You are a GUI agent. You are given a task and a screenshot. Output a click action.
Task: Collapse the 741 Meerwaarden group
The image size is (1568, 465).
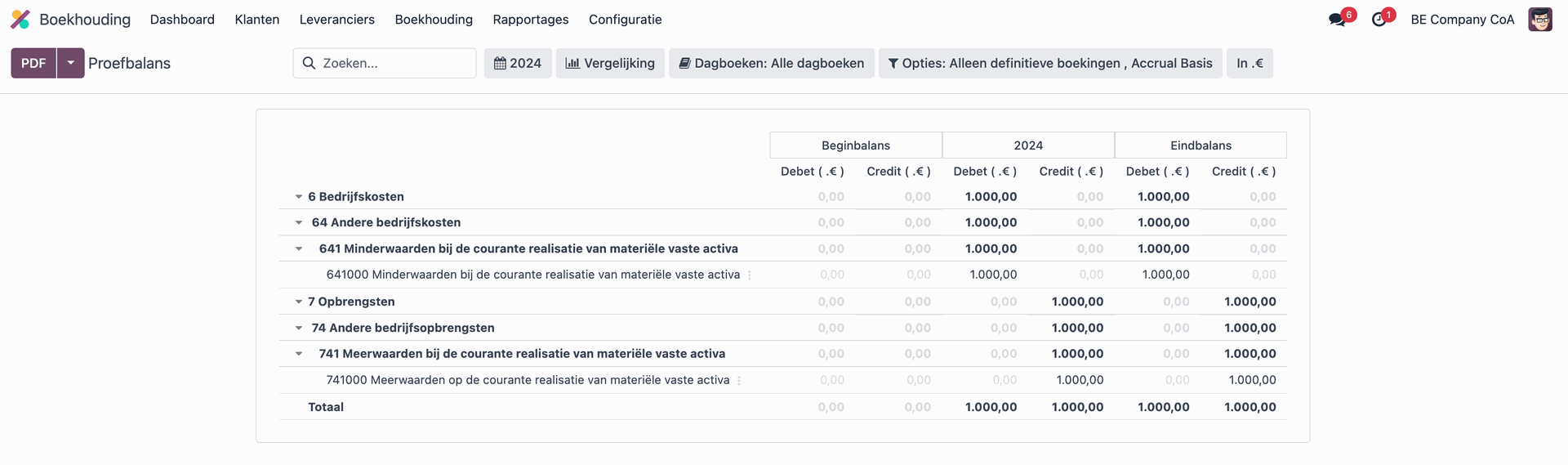[x=299, y=354]
